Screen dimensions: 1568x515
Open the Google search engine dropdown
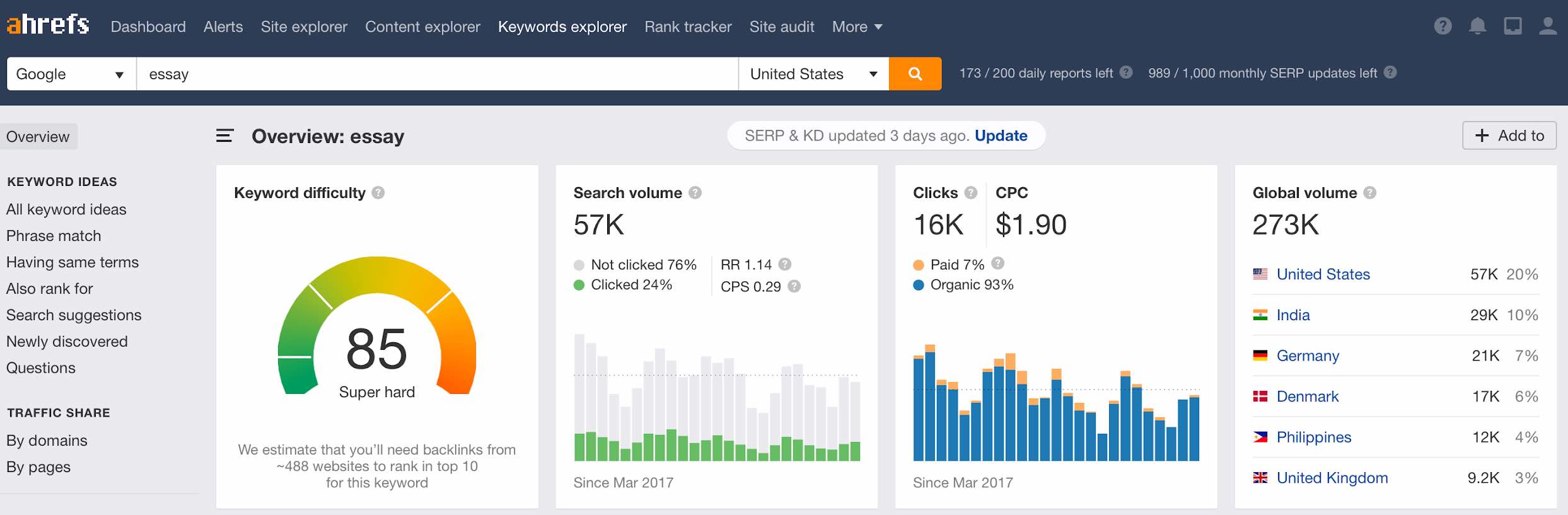(71, 74)
